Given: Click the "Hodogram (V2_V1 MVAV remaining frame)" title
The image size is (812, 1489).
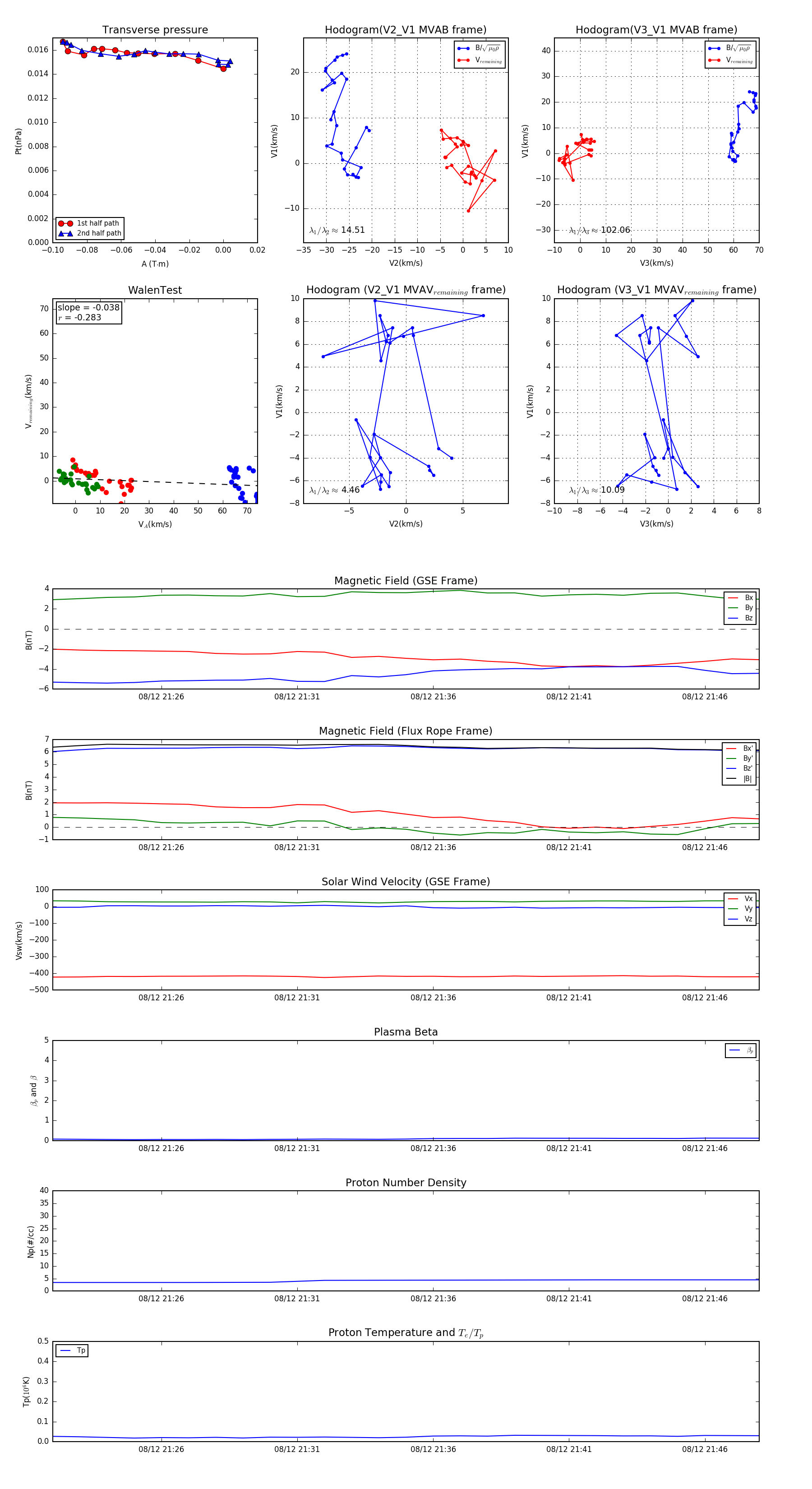Looking at the screenshot, I should [x=406, y=290].
